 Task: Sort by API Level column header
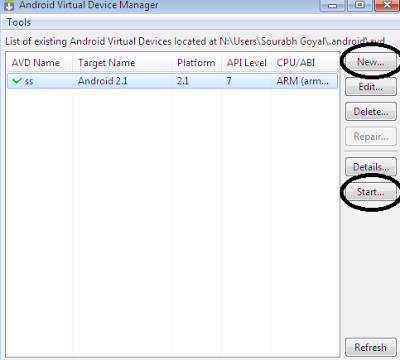246,63
